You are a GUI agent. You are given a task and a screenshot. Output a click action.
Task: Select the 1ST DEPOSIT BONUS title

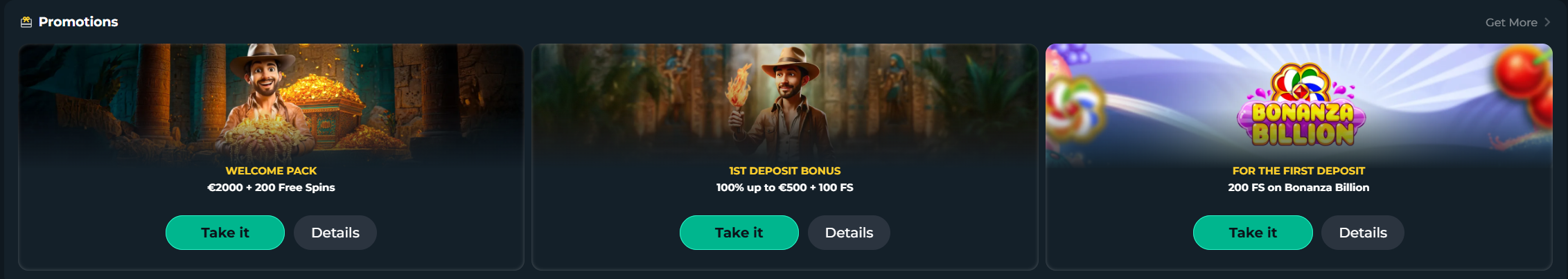coord(784,171)
